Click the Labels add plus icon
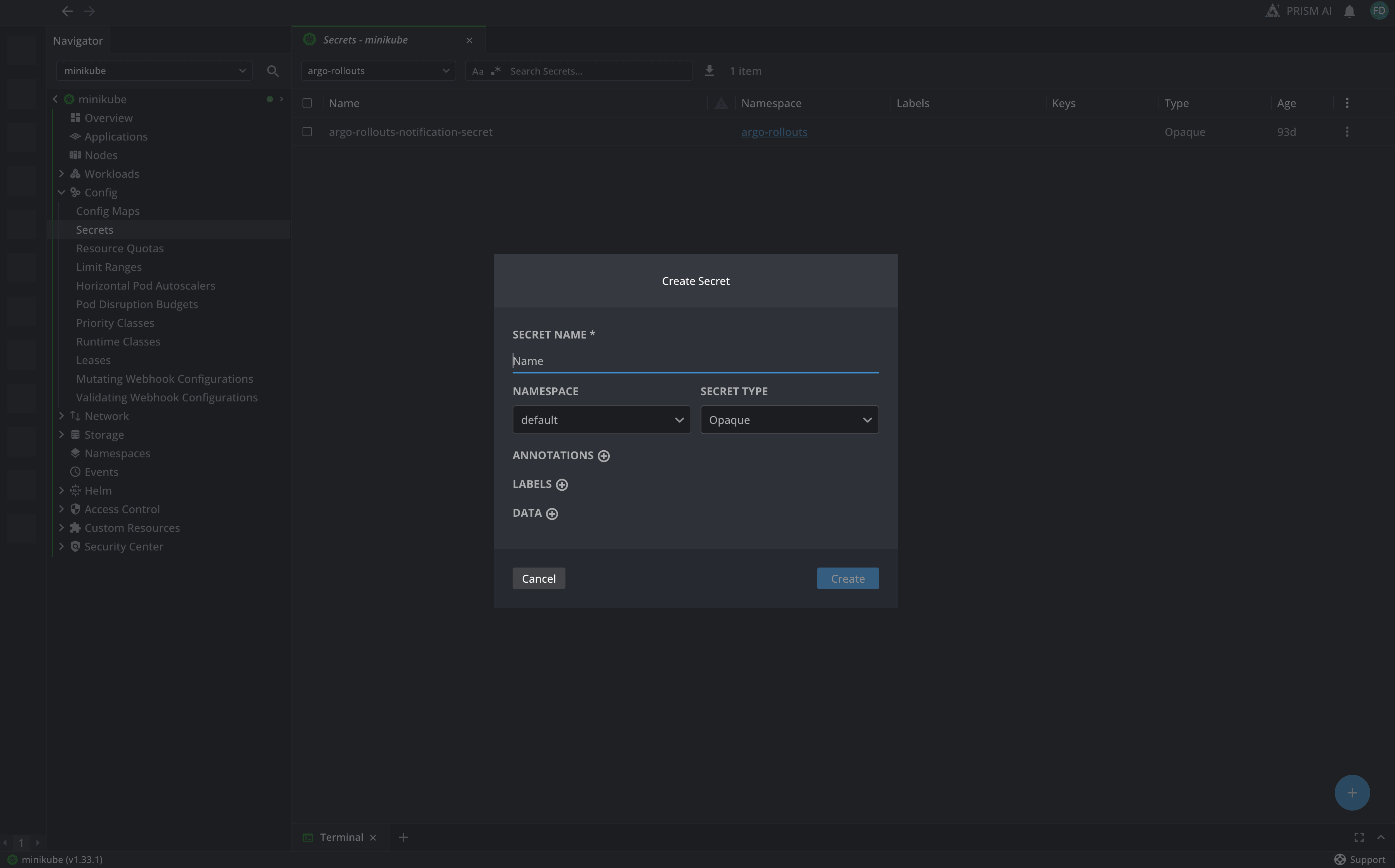The image size is (1395, 868). point(562,484)
